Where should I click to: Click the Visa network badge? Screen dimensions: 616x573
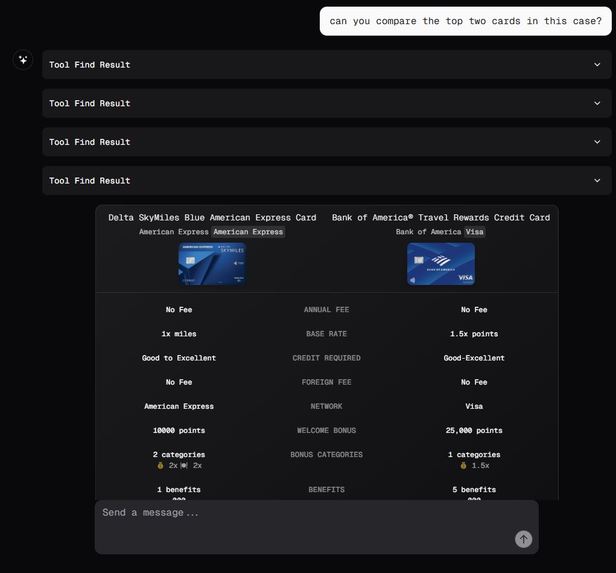click(x=475, y=232)
